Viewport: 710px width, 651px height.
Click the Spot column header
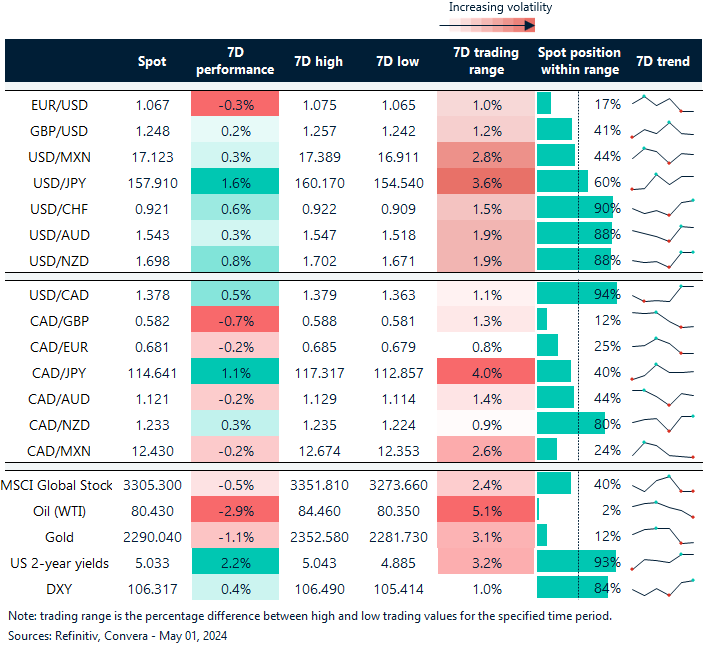click(x=152, y=61)
